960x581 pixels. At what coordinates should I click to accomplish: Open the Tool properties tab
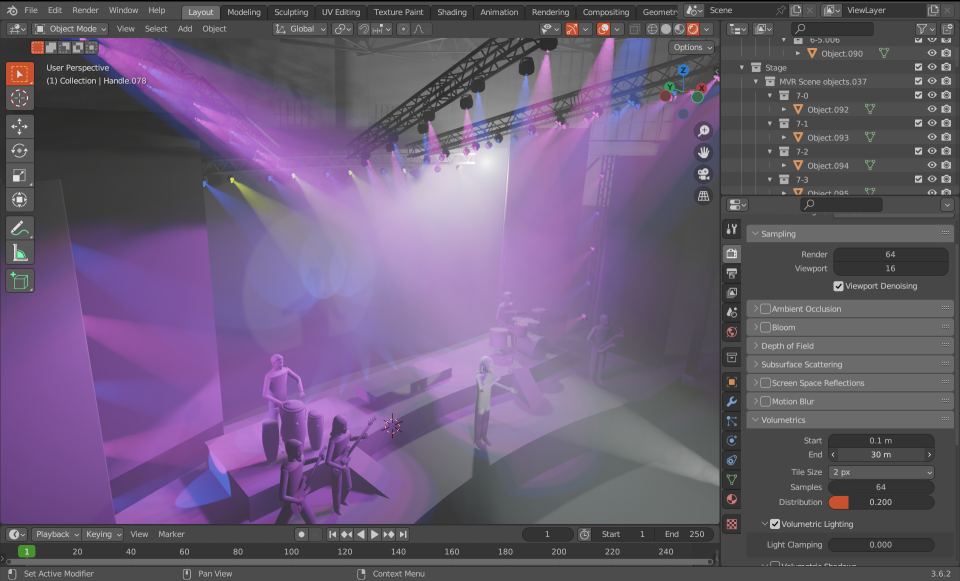[x=732, y=230]
